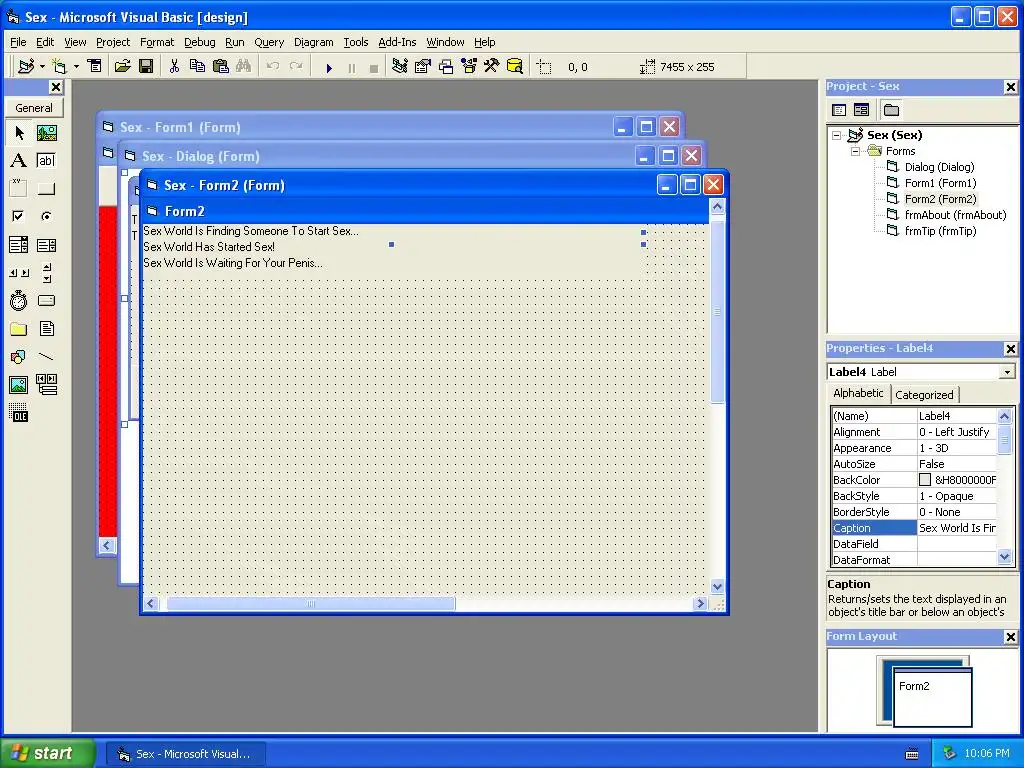Image resolution: width=1024 pixels, height=768 pixels.
Task: Toggle Folders in the Project panel
Action: point(891,110)
